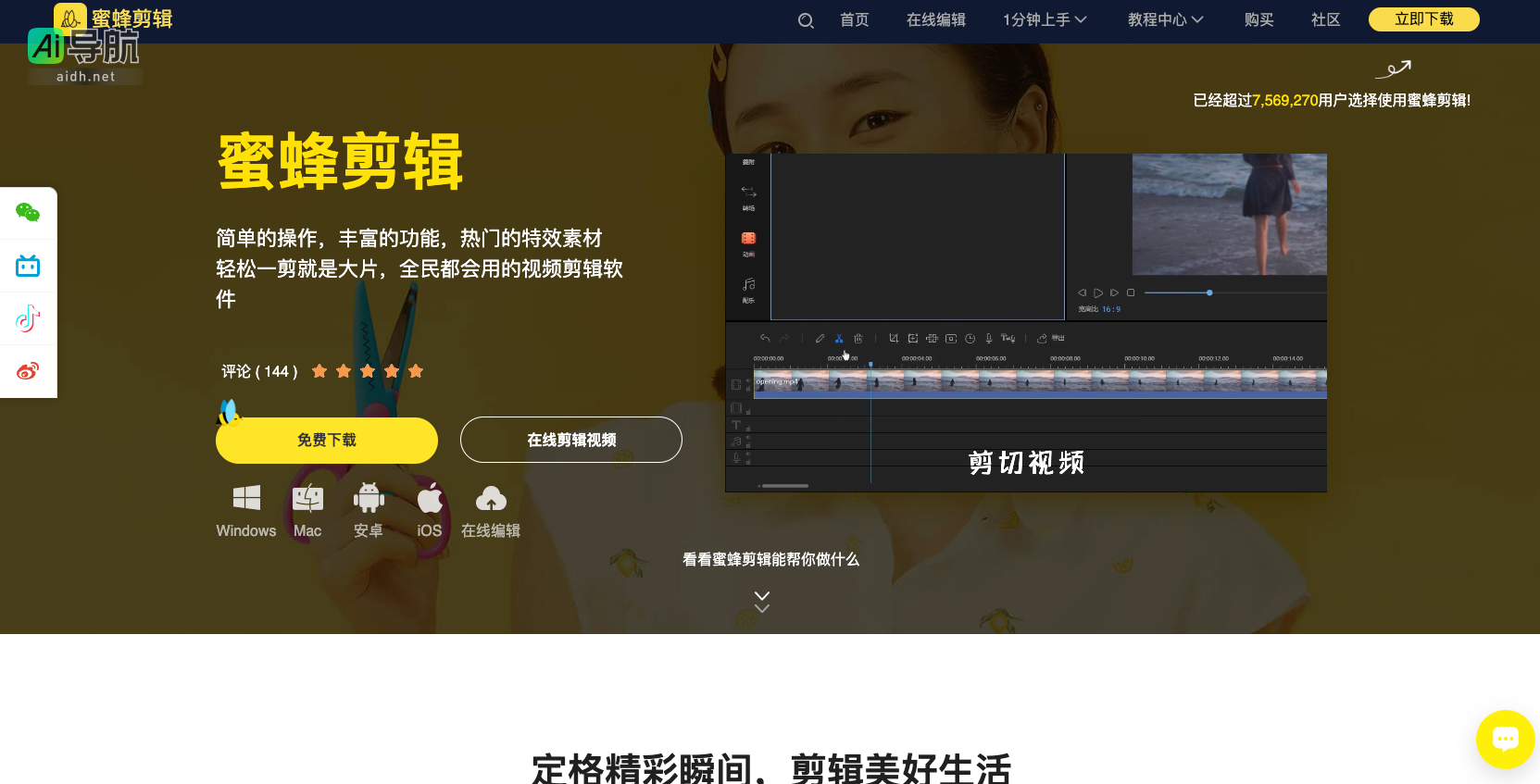Open the Weibo icon in left sidebar
The image size is (1540, 784).
point(28,371)
